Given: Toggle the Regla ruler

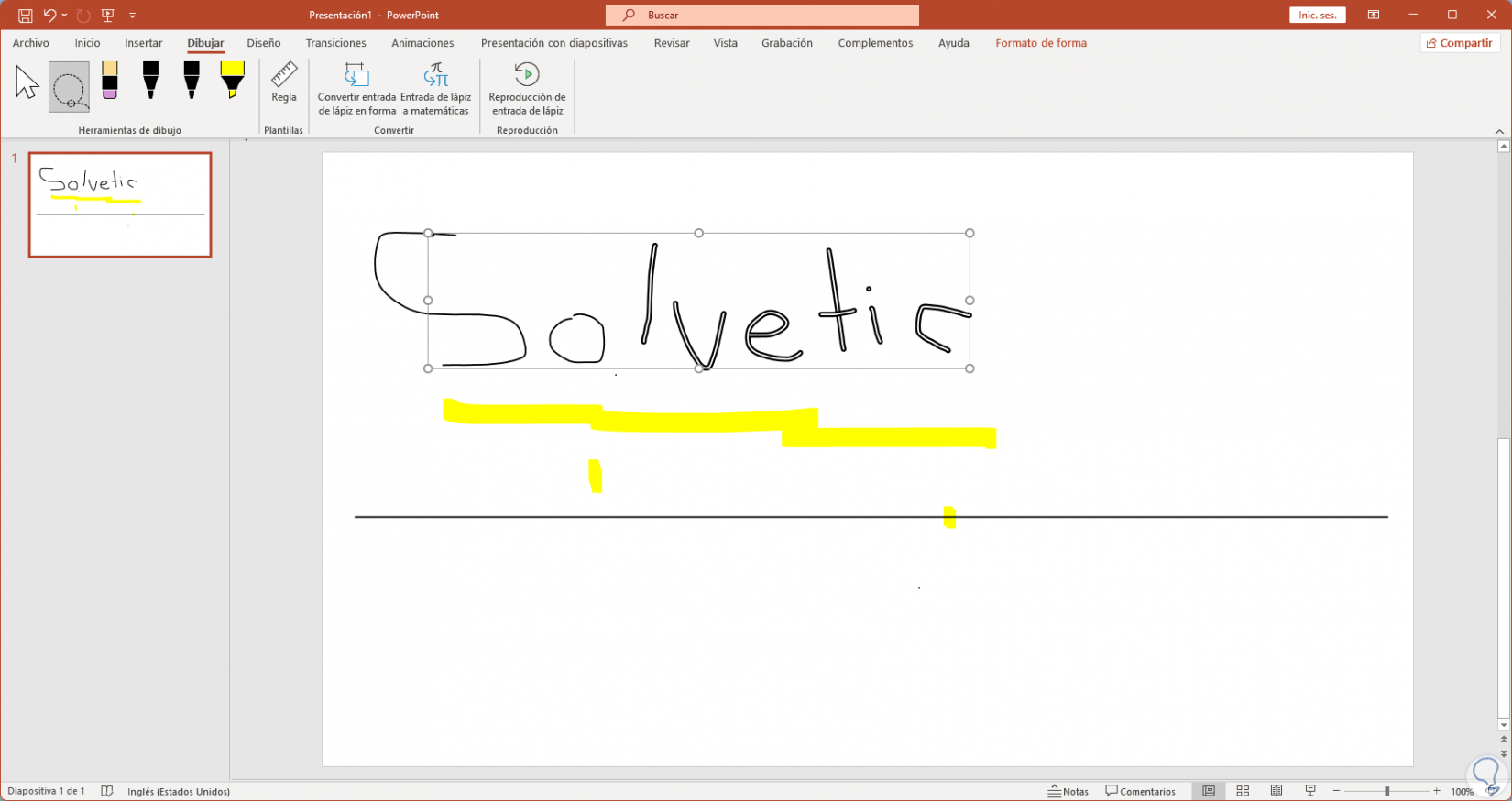Looking at the screenshot, I should (x=284, y=82).
